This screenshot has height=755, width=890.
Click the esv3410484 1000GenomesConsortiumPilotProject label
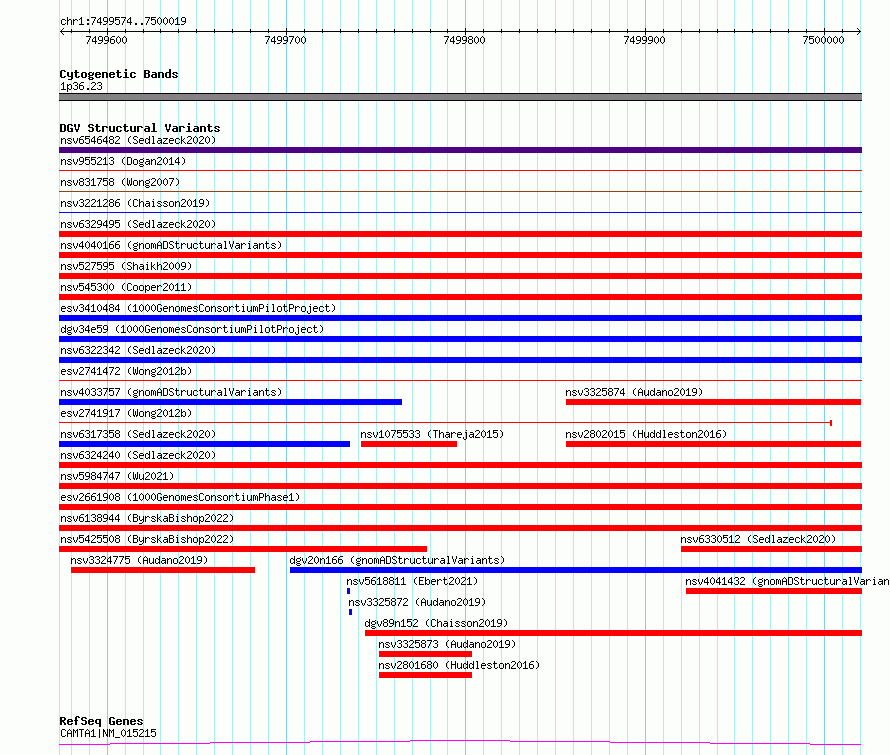[198, 308]
